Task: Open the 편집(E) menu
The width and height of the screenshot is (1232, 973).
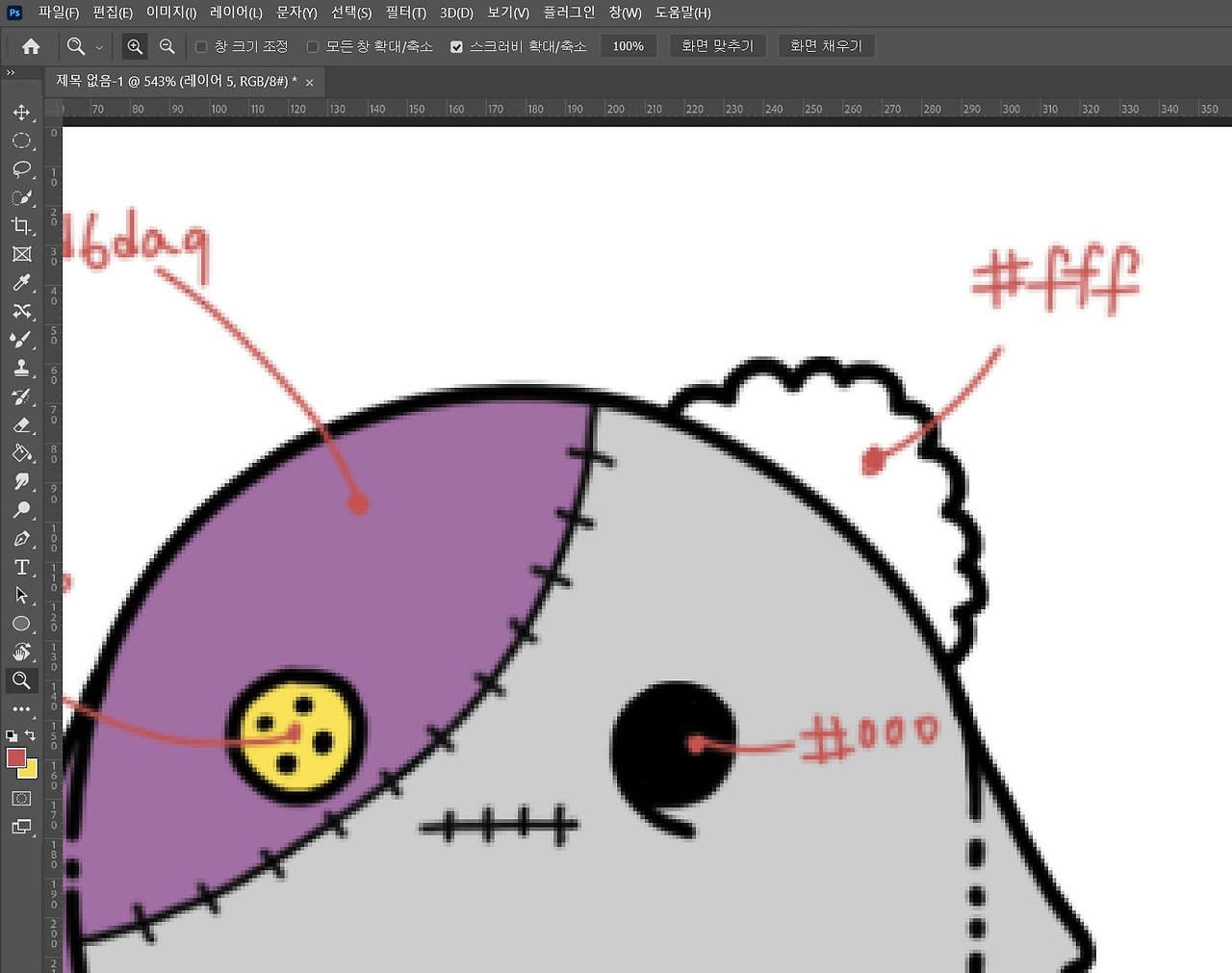Action: coord(113,13)
